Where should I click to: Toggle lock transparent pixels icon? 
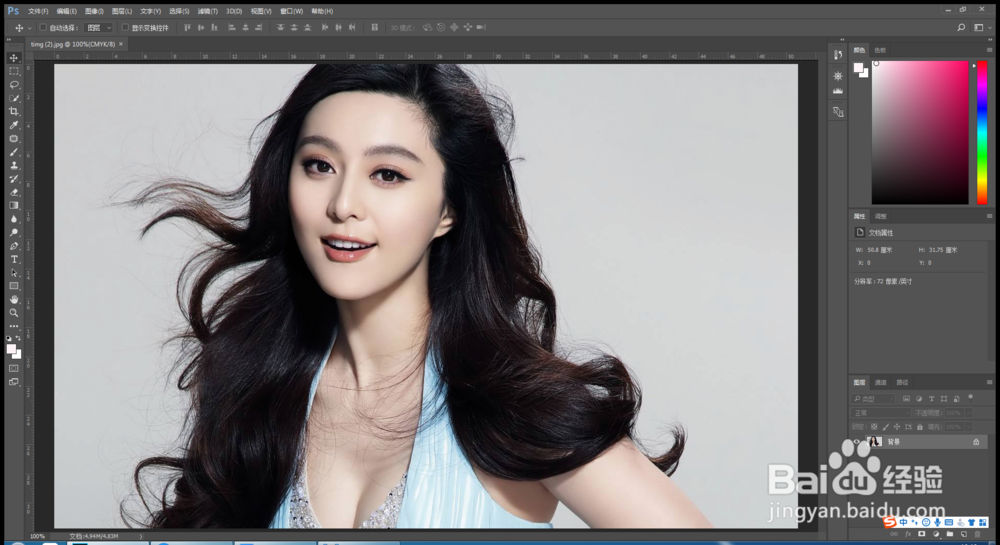(874, 427)
